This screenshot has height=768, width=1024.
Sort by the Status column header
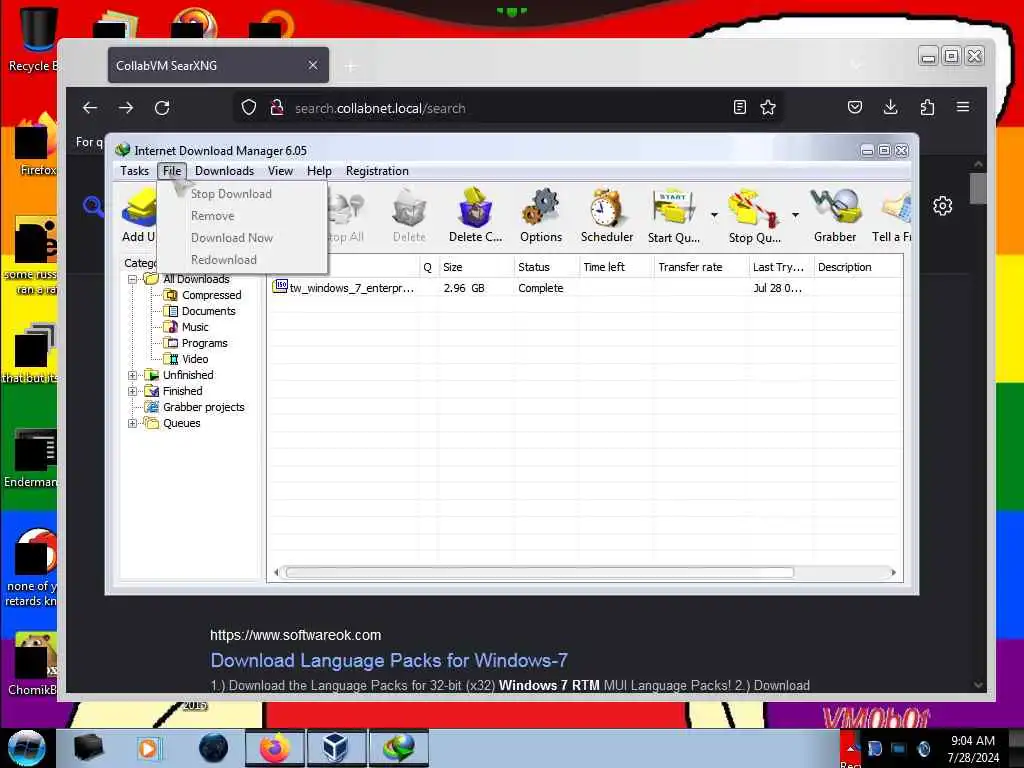pos(546,267)
